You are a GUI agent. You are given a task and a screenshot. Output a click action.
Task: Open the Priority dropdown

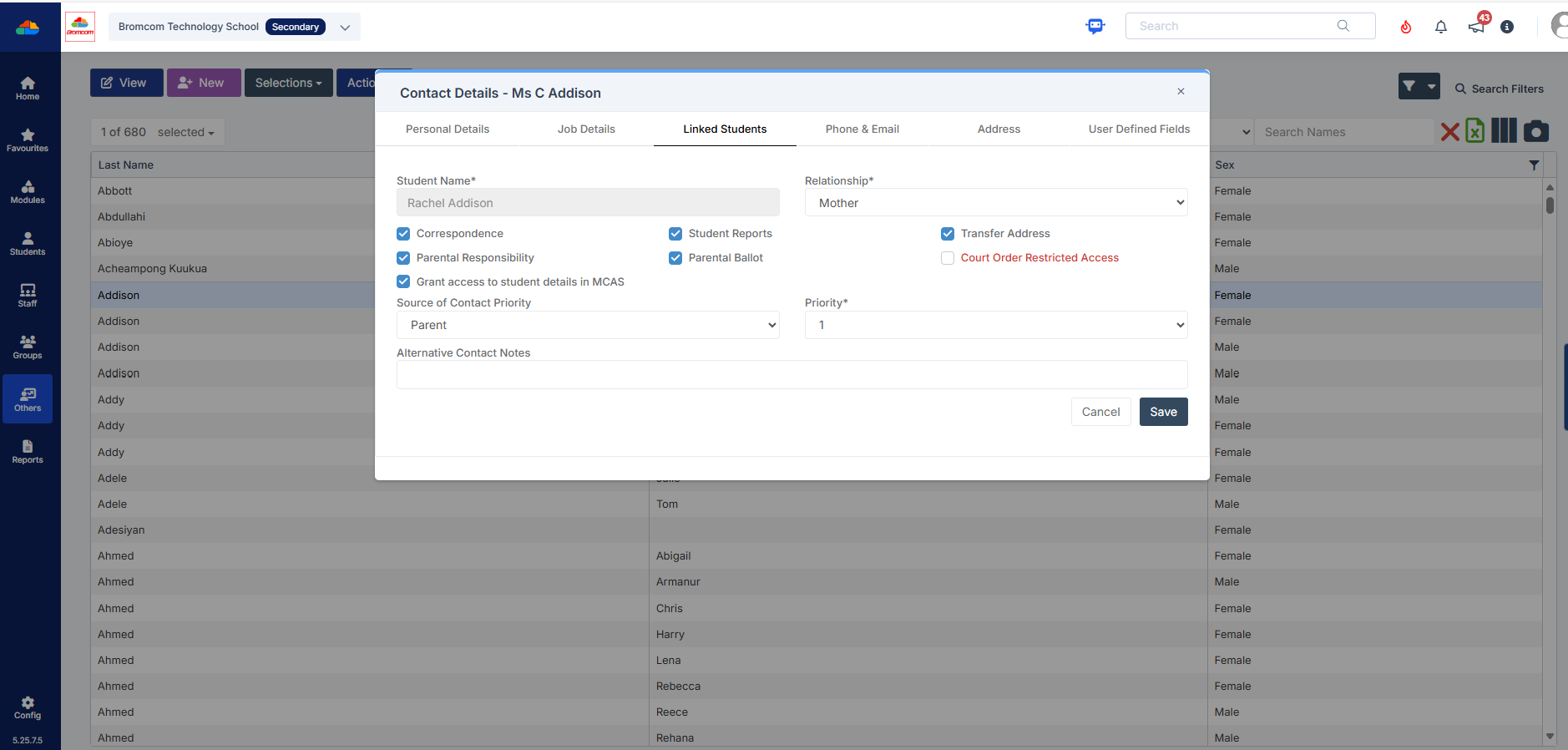(x=995, y=325)
